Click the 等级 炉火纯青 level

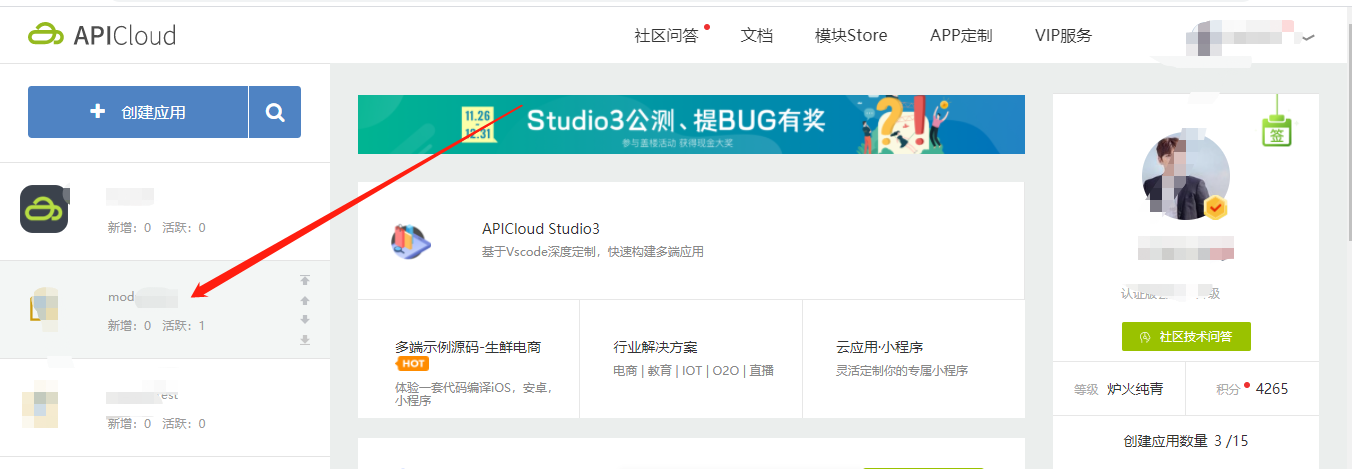[1118, 389]
